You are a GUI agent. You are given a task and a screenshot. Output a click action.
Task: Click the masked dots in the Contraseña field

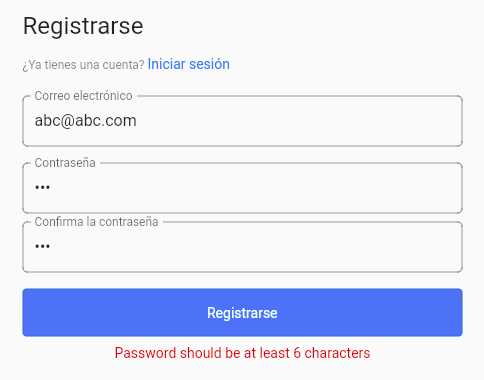point(42,187)
